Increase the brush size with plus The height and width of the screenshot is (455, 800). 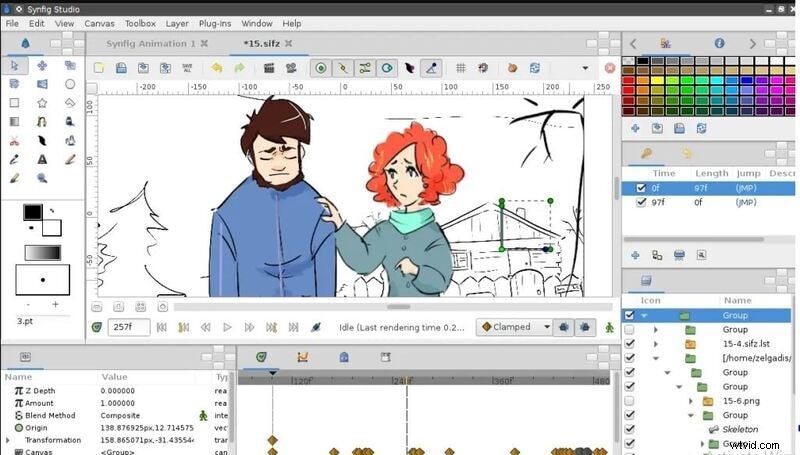[55, 304]
